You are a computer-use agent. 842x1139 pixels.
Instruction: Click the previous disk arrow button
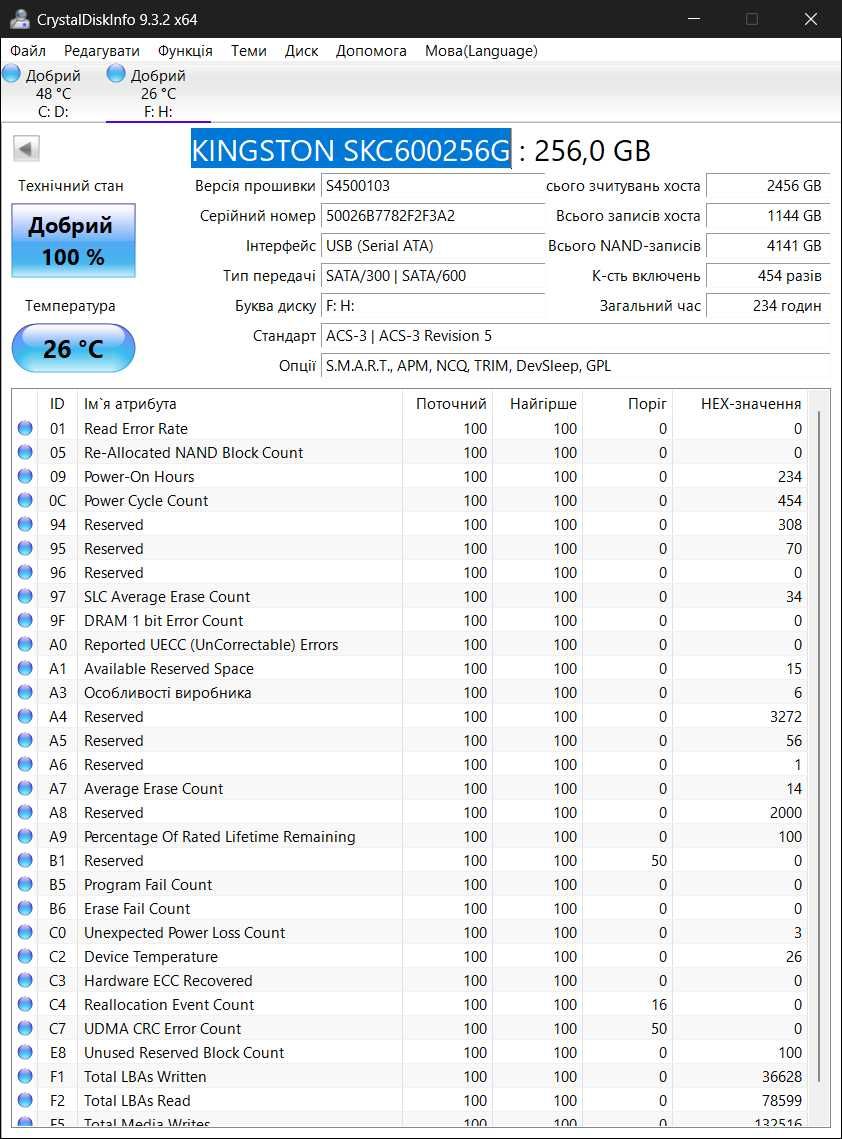point(26,149)
